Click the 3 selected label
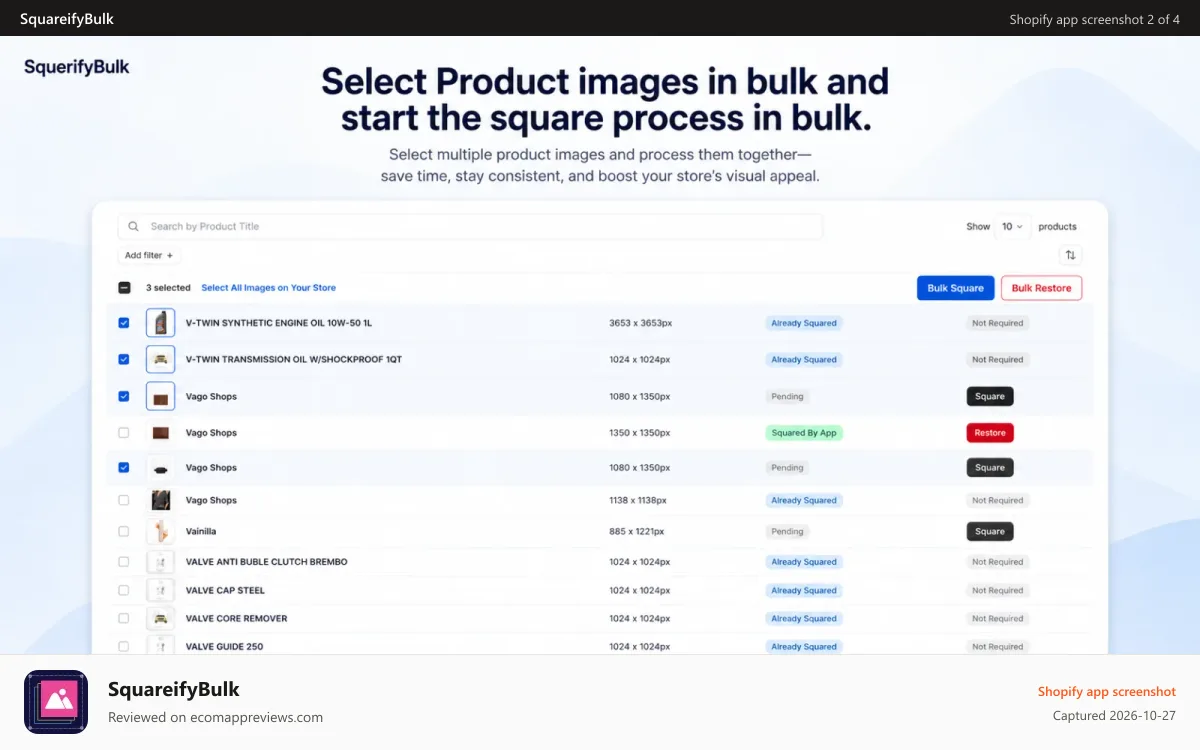The width and height of the screenshot is (1200, 750). (168, 288)
